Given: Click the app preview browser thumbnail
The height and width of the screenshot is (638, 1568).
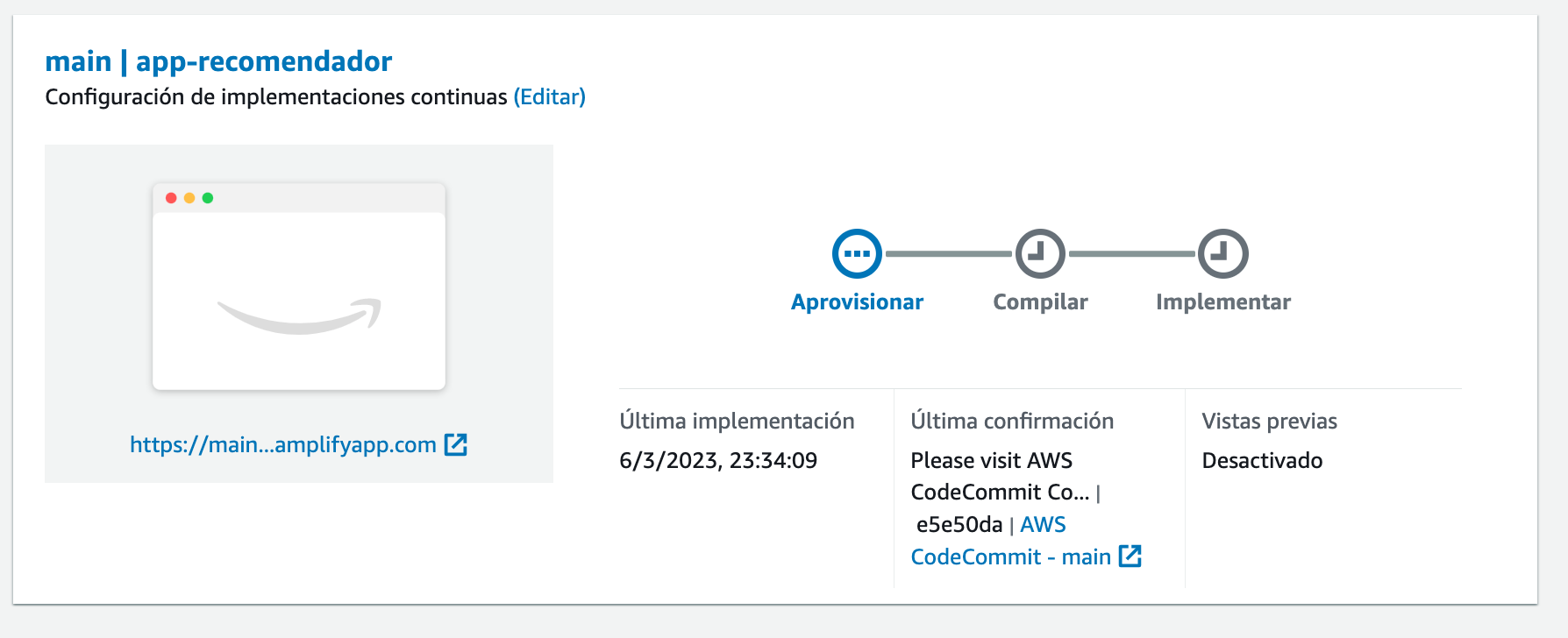Looking at the screenshot, I should 299,287.
